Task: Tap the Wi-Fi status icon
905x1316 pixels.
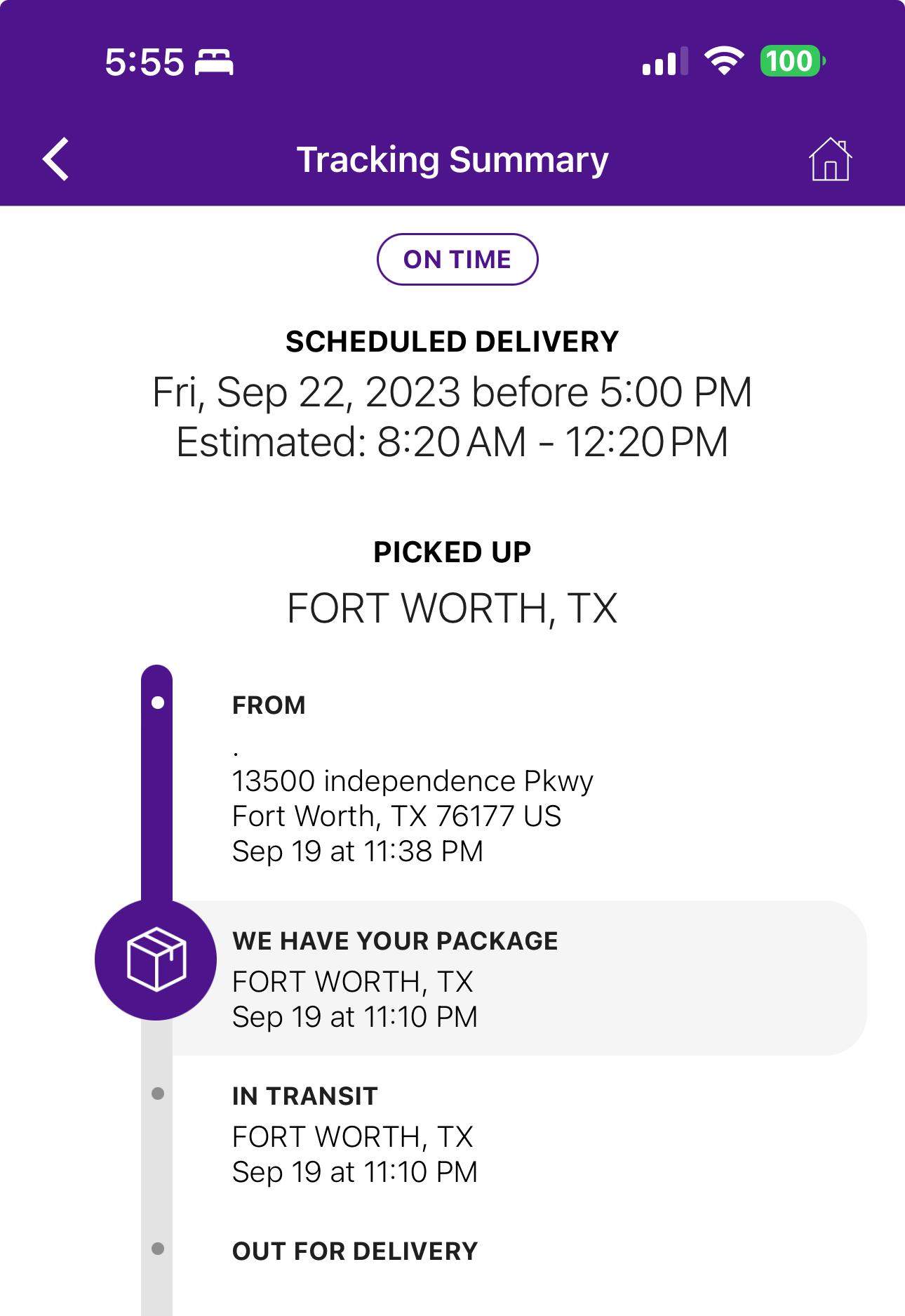Action: [724, 61]
